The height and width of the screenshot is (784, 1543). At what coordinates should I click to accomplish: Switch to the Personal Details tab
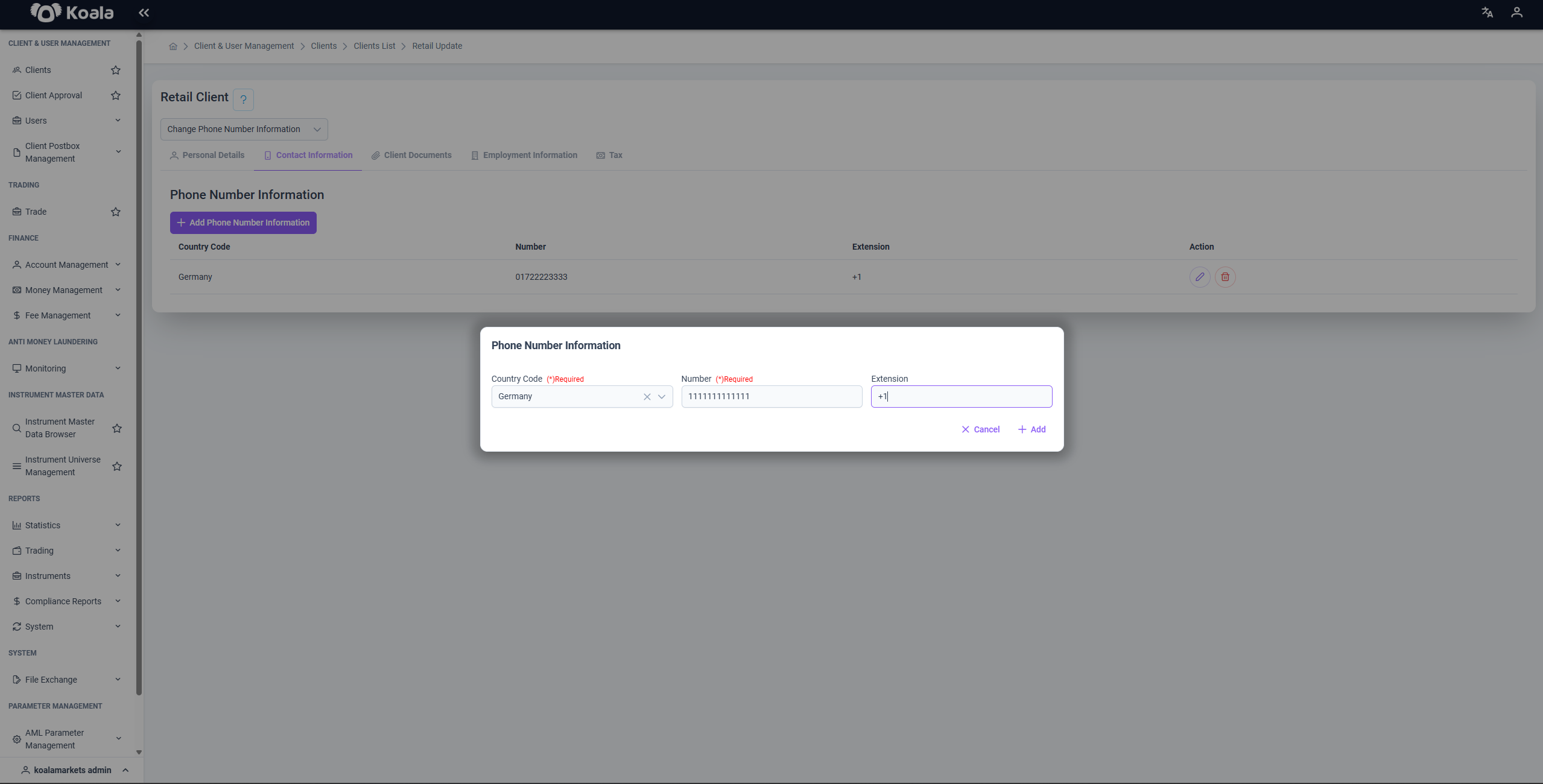point(208,155)
